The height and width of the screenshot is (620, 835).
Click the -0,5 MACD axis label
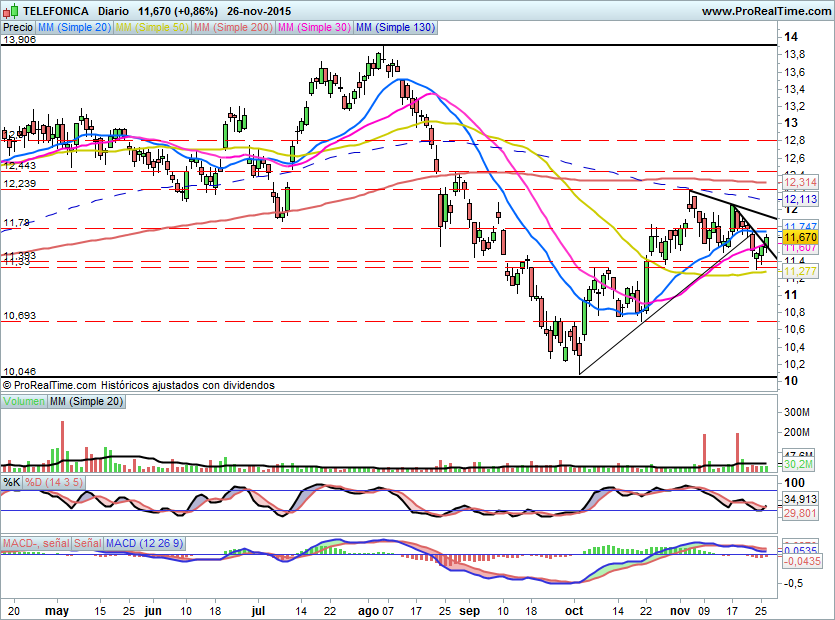(793, 583)
